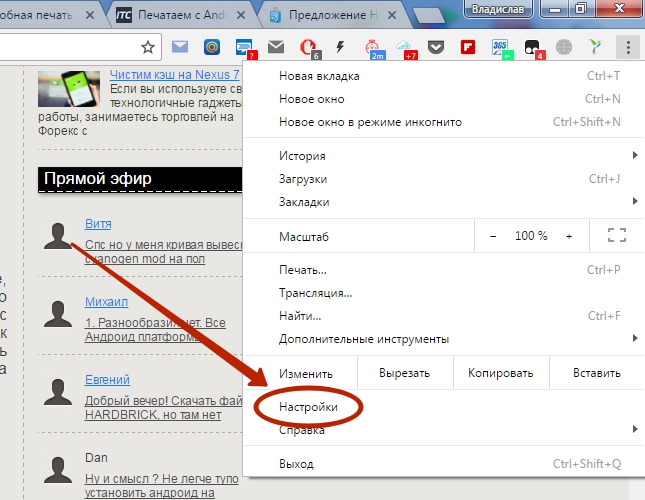Click Найти... in the menu
Screen dimensions: 645x500
click(x=444, y=316)
